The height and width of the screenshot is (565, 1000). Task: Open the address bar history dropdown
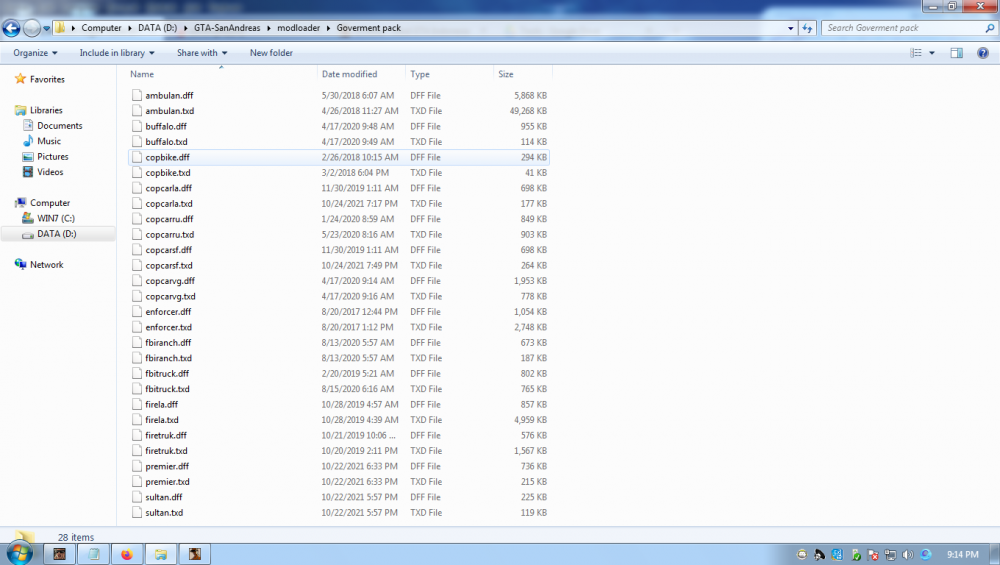pos(790,28)
